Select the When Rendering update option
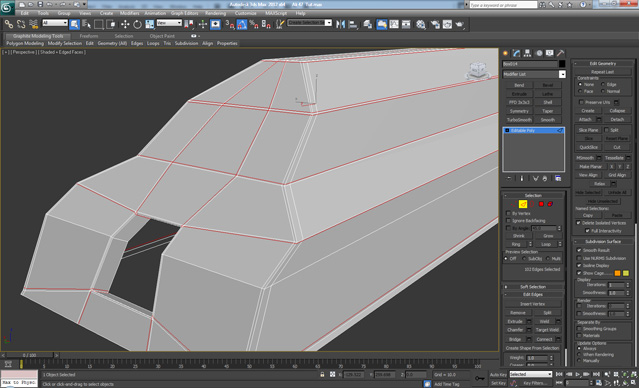 pos(579,355)
